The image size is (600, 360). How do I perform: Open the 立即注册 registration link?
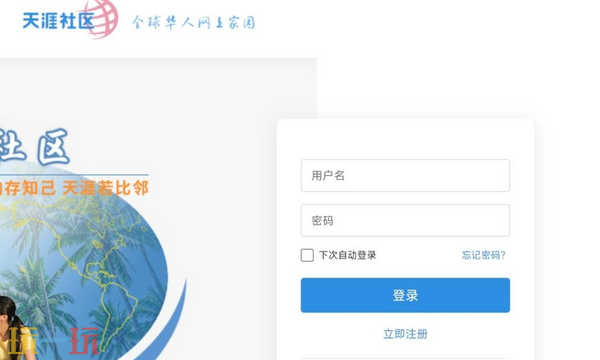pos(405,334)
